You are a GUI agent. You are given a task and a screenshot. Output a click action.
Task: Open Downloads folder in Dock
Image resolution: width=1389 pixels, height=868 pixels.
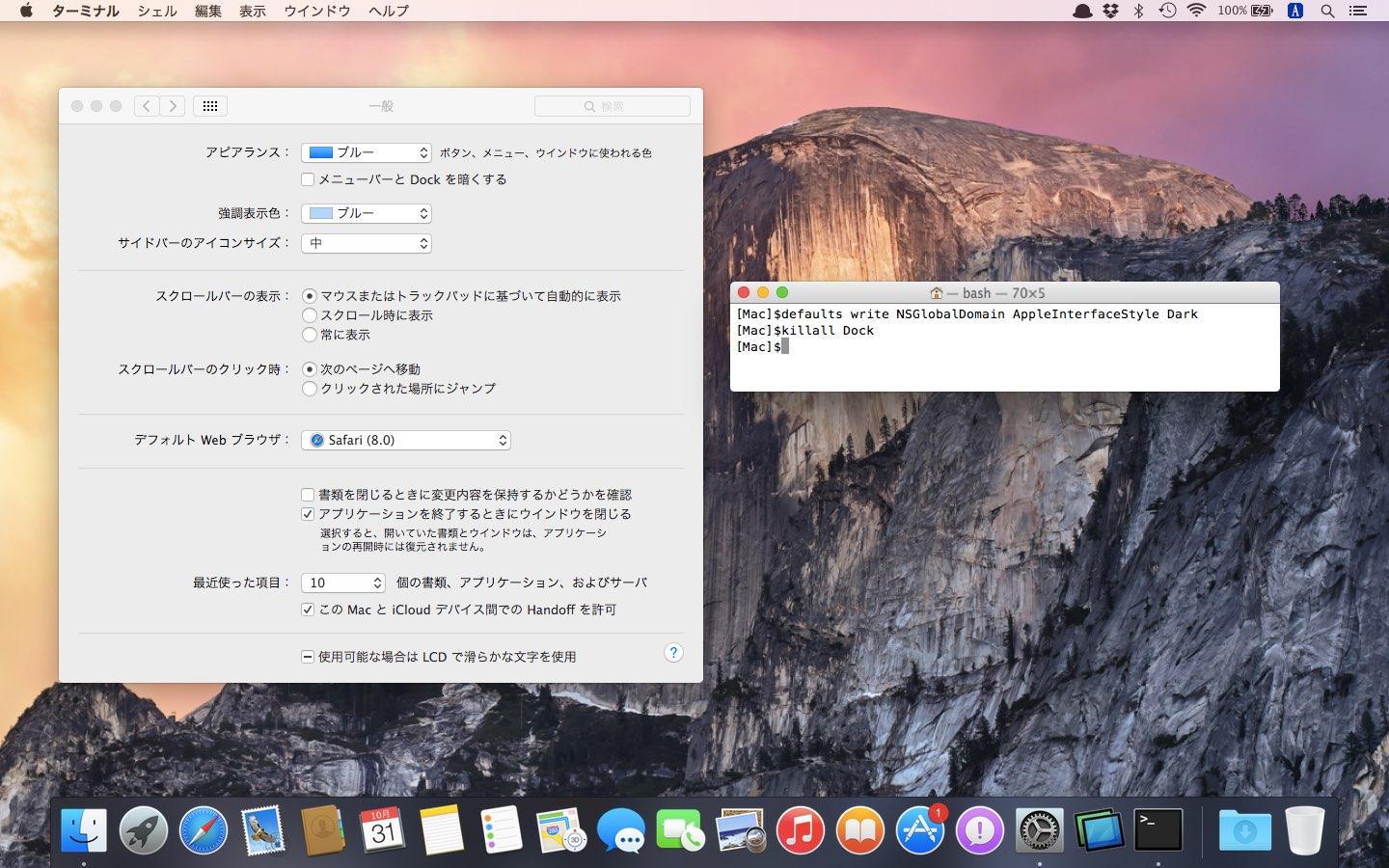tap(1244, 829)
